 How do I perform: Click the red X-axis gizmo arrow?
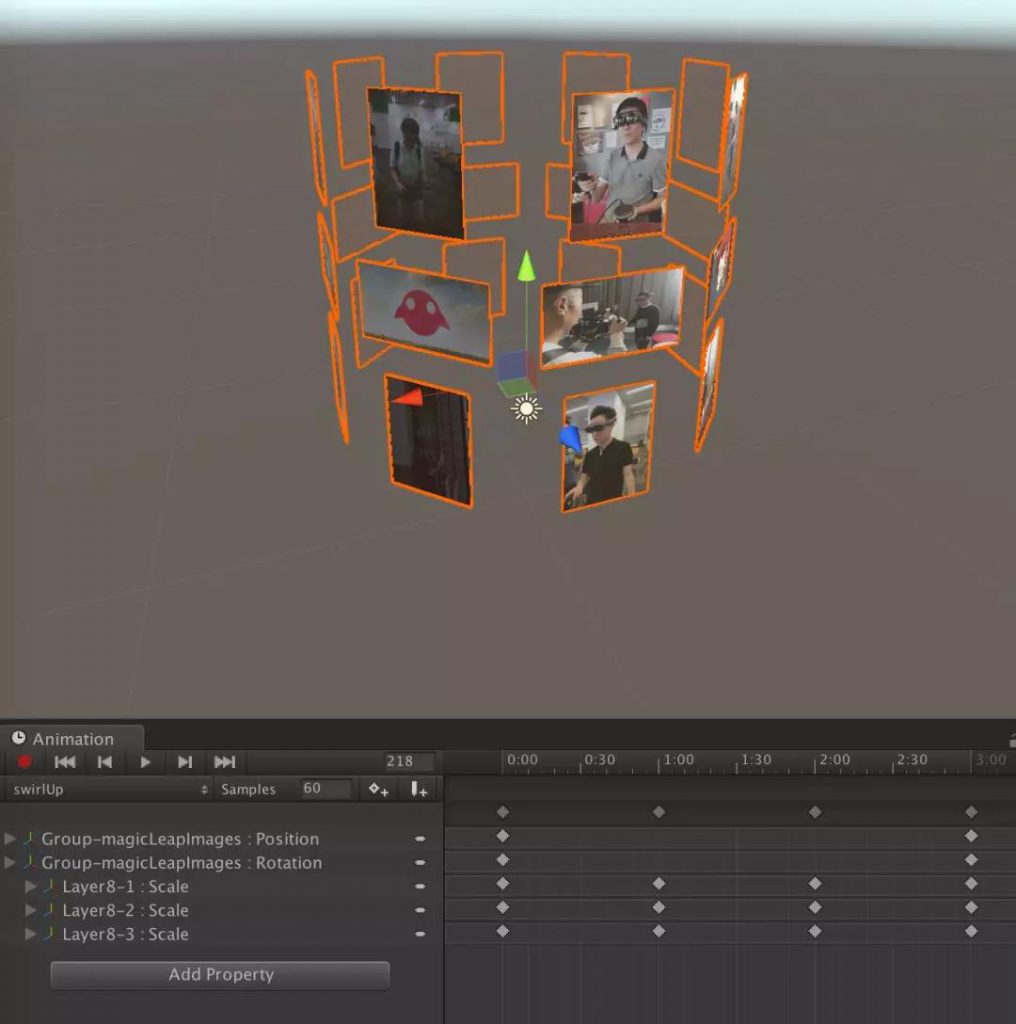[409, 396]
